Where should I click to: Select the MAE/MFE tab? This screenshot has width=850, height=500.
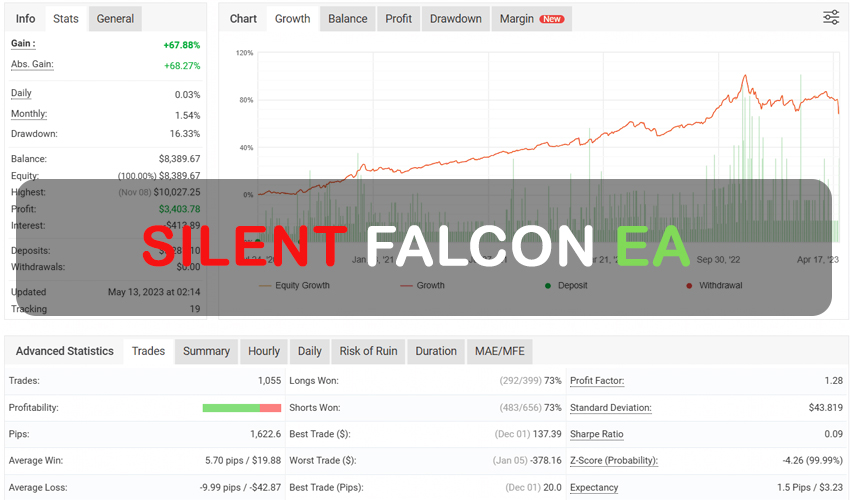(499, 351)
